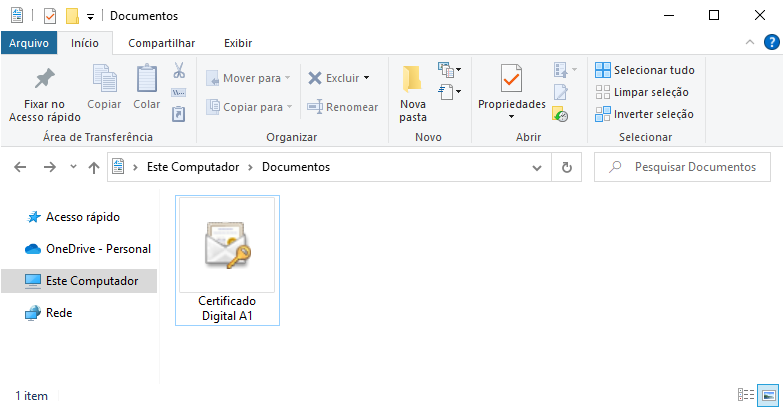Click Documentos in the address bar

(296, 167)
